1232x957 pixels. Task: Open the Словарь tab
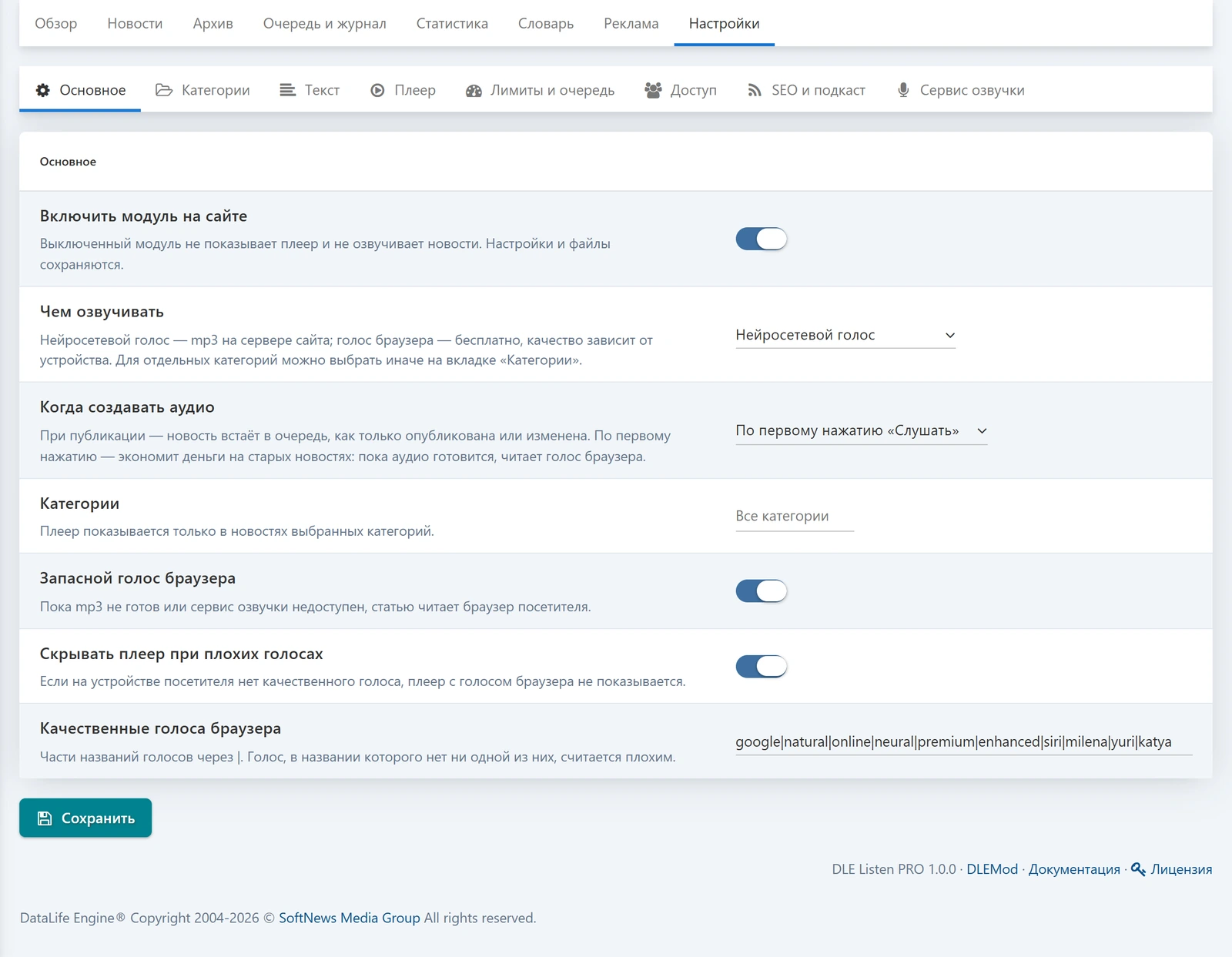pyautogui.click(x=546, y=23)
